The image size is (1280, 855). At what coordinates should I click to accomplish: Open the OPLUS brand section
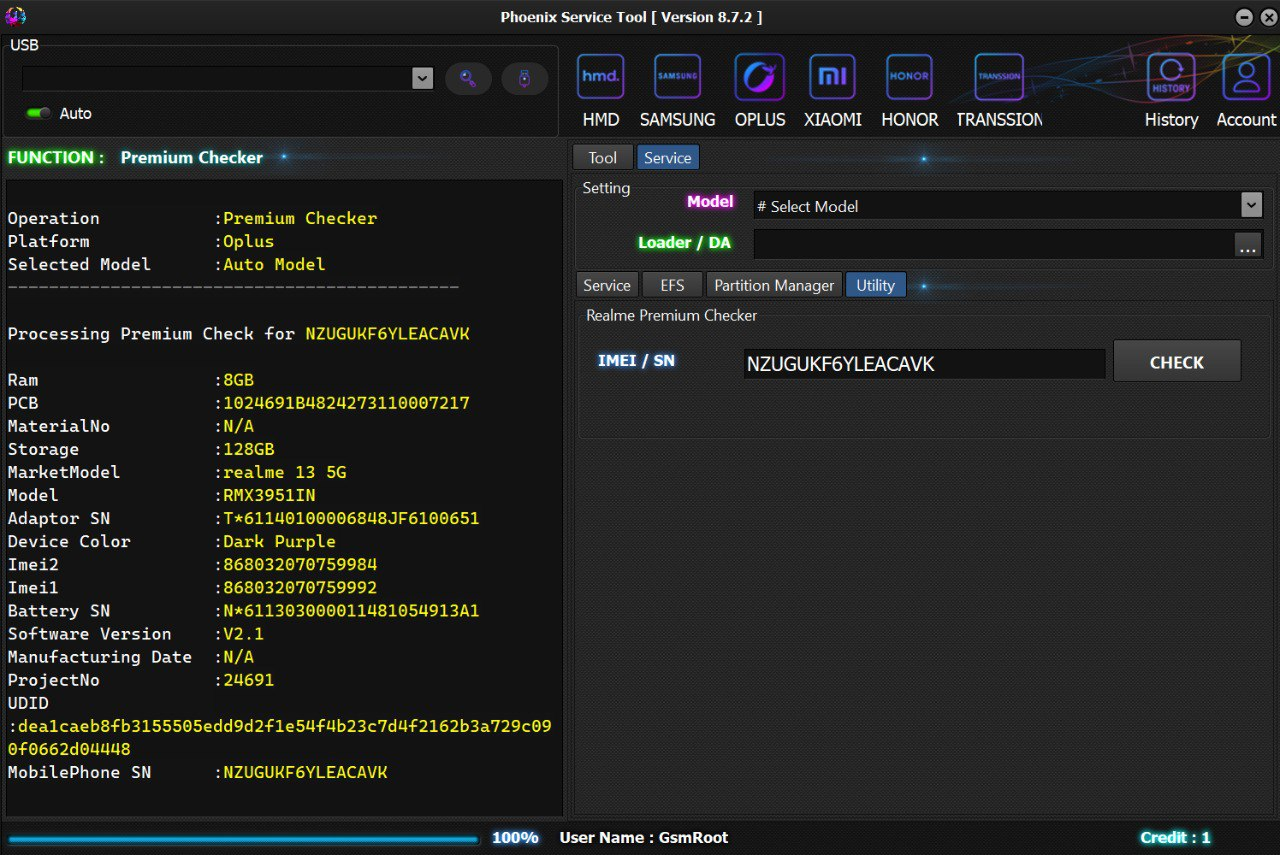tap(760, 91)
